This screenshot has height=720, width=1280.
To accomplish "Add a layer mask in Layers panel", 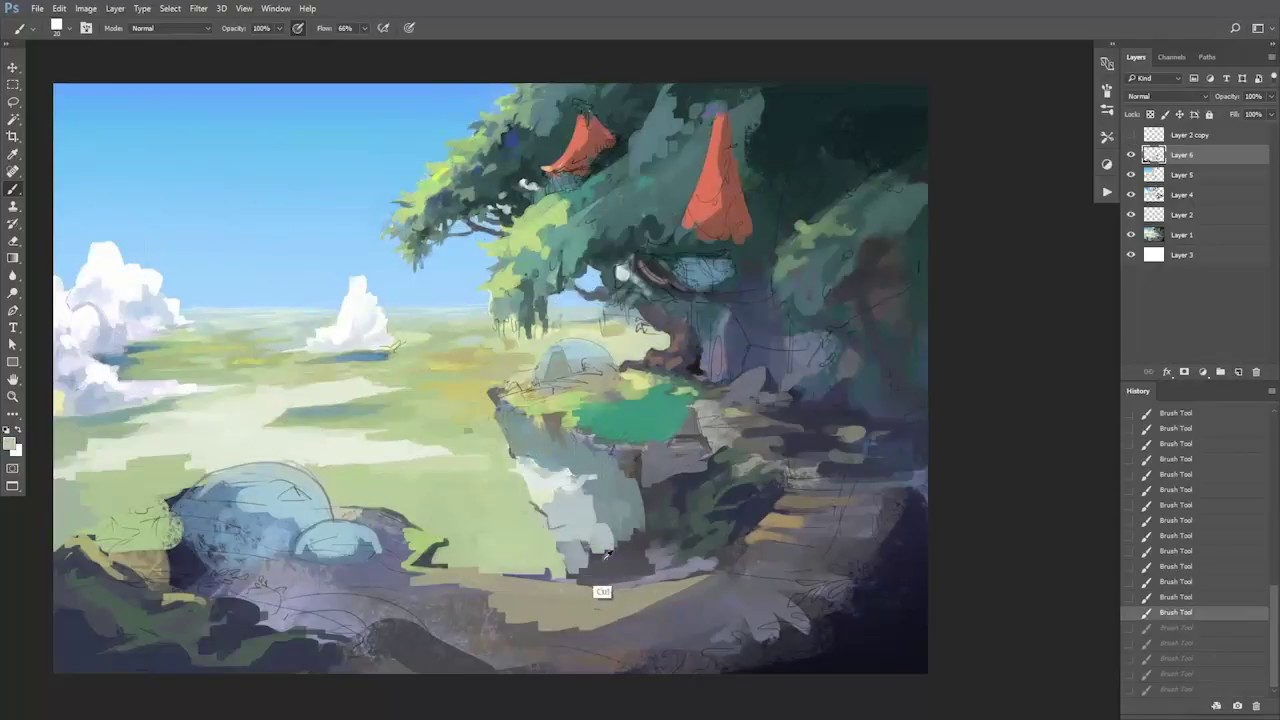I will [x=1184, y=372].
